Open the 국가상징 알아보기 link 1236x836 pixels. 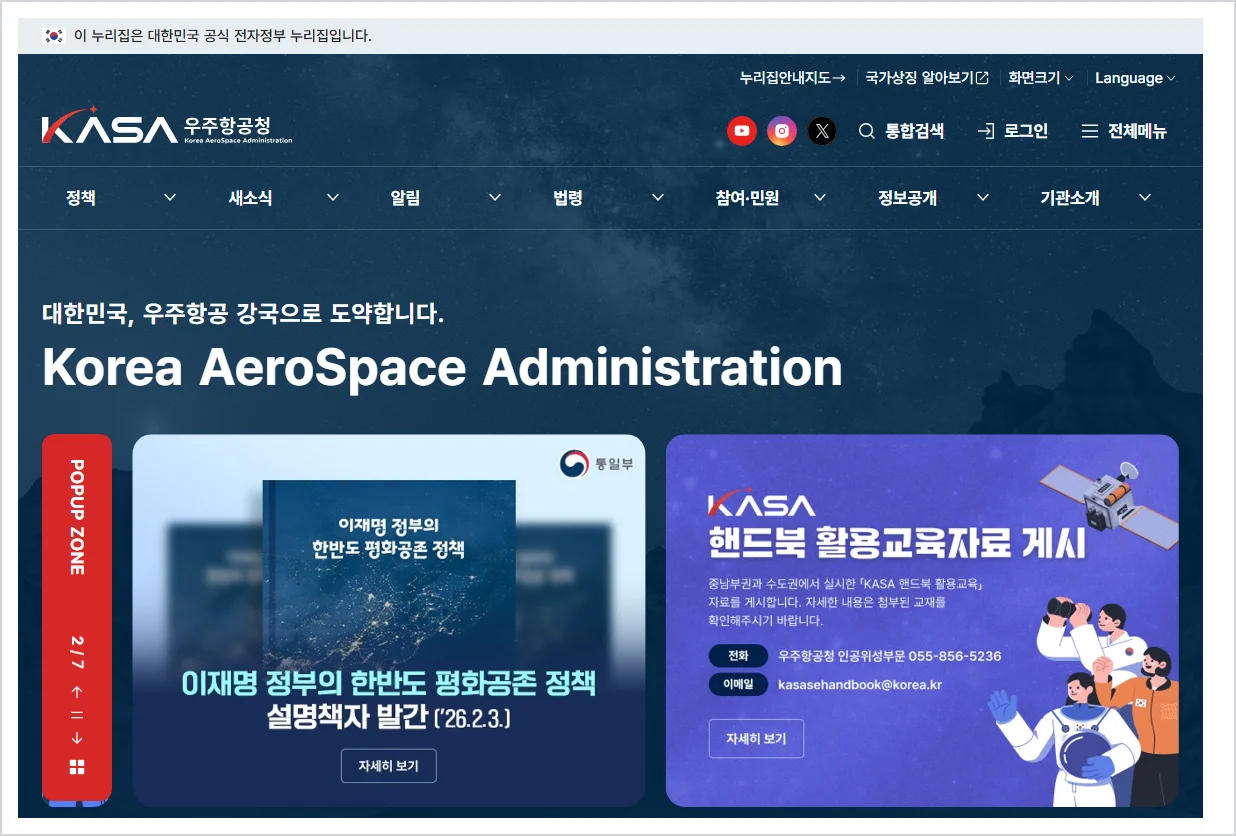927,78
